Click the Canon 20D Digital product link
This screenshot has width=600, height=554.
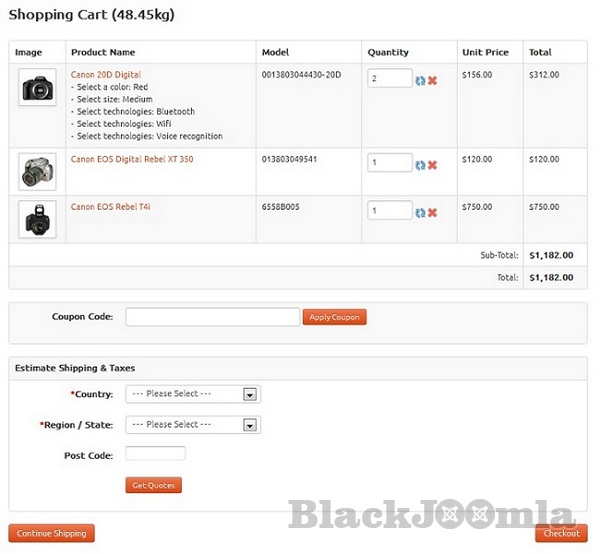coord(106,75)
